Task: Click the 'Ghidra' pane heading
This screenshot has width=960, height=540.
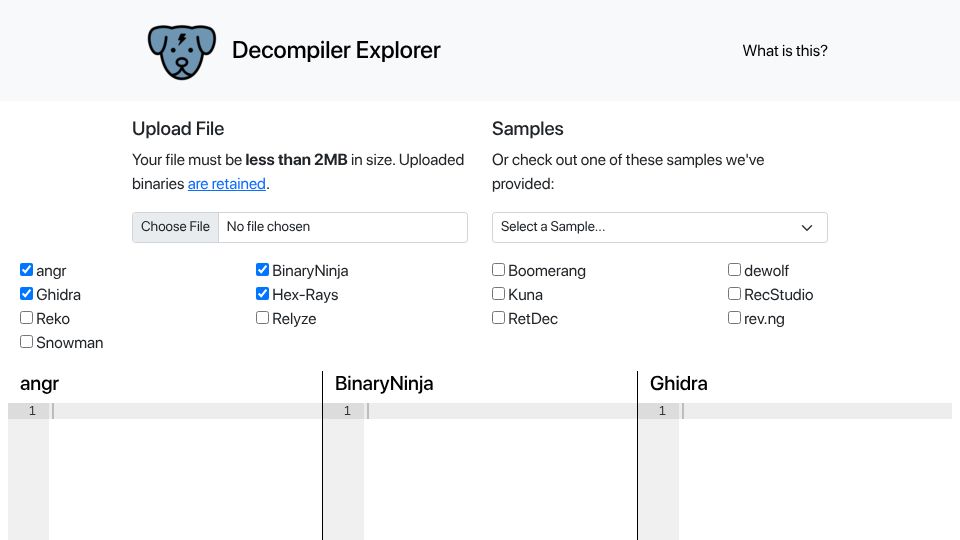Action: [x=678, y=383]
